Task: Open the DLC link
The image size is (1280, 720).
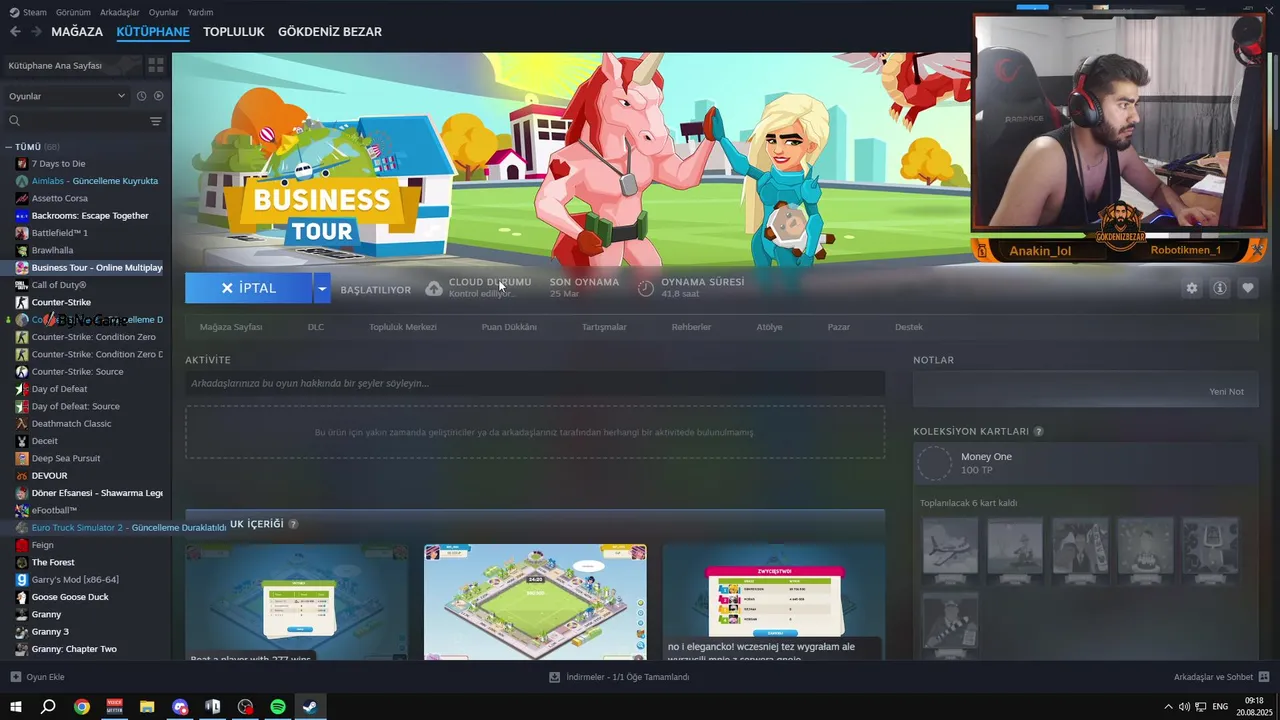Action: click(316, 327)
